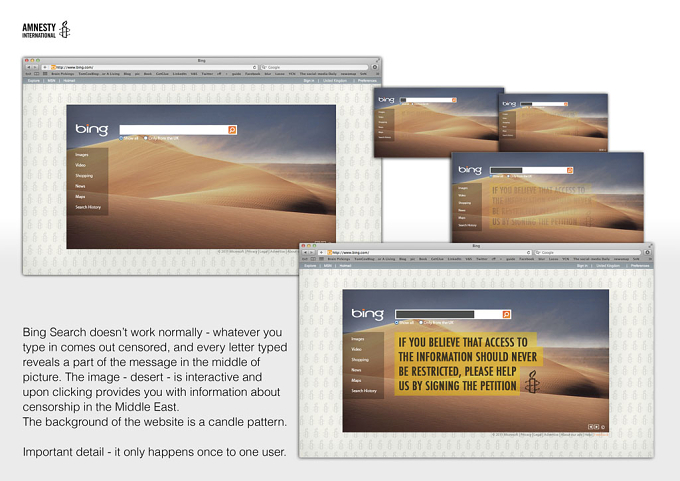The width and height of the screenshot is (680, 481).
Task: Click the LinkedIn bookmark in lower-right bookmarks bar
Action: pos(454,259)
